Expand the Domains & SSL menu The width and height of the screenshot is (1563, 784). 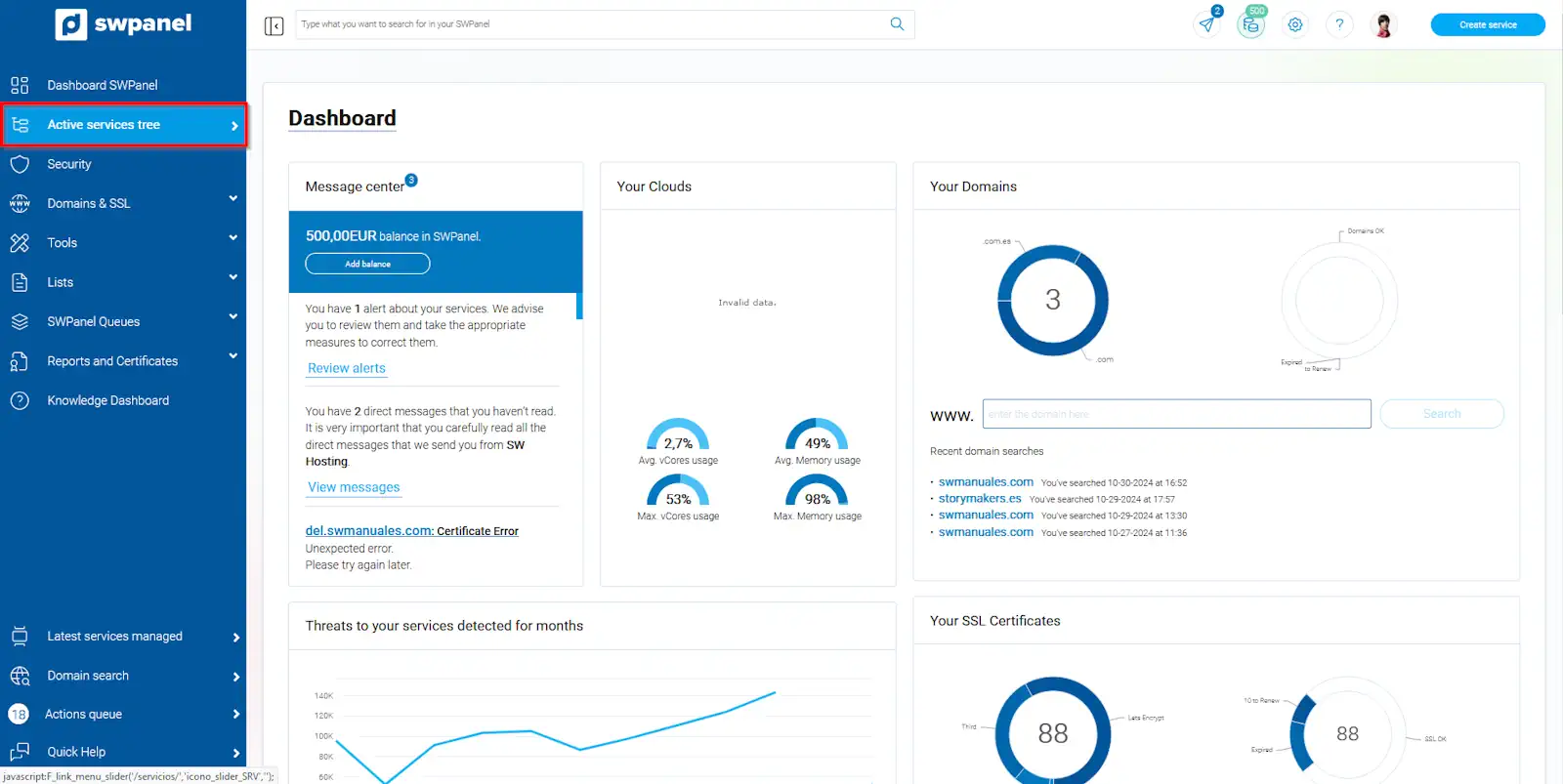(232, 199)
